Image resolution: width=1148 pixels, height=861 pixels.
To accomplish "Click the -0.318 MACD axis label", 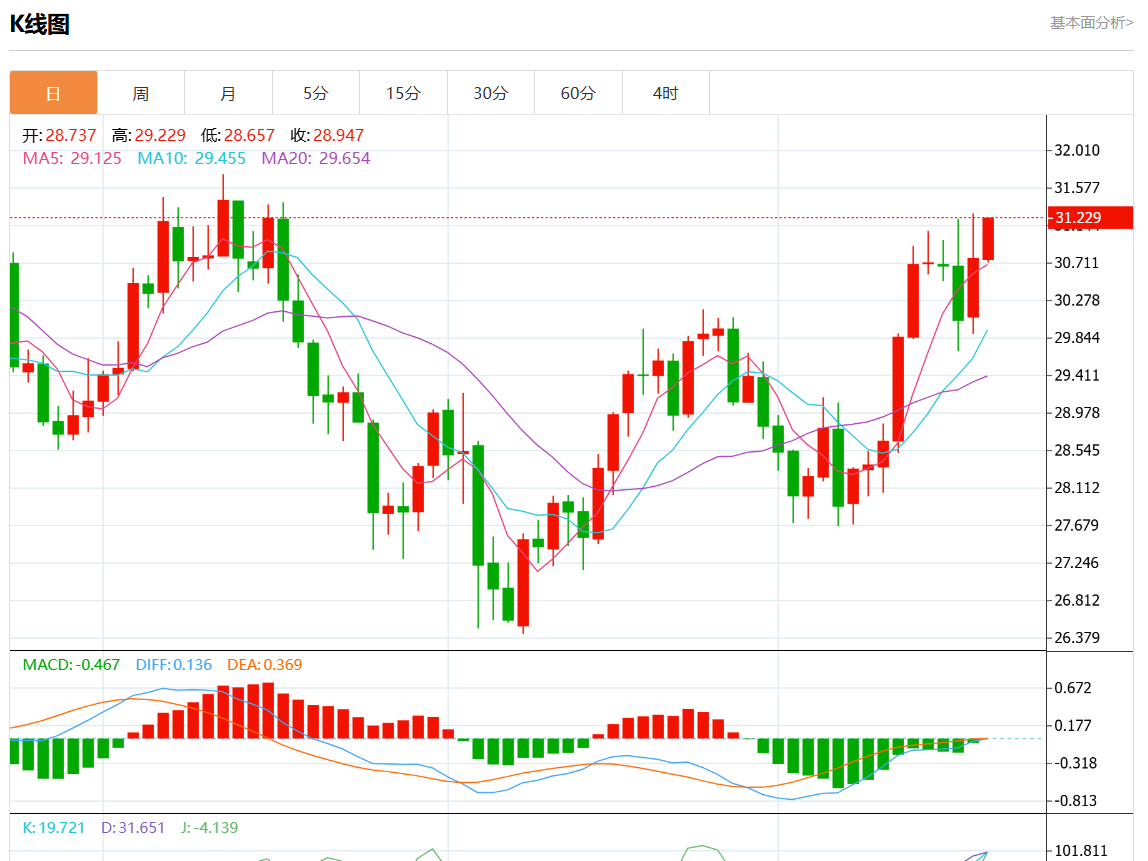I will pos(1075,763).
